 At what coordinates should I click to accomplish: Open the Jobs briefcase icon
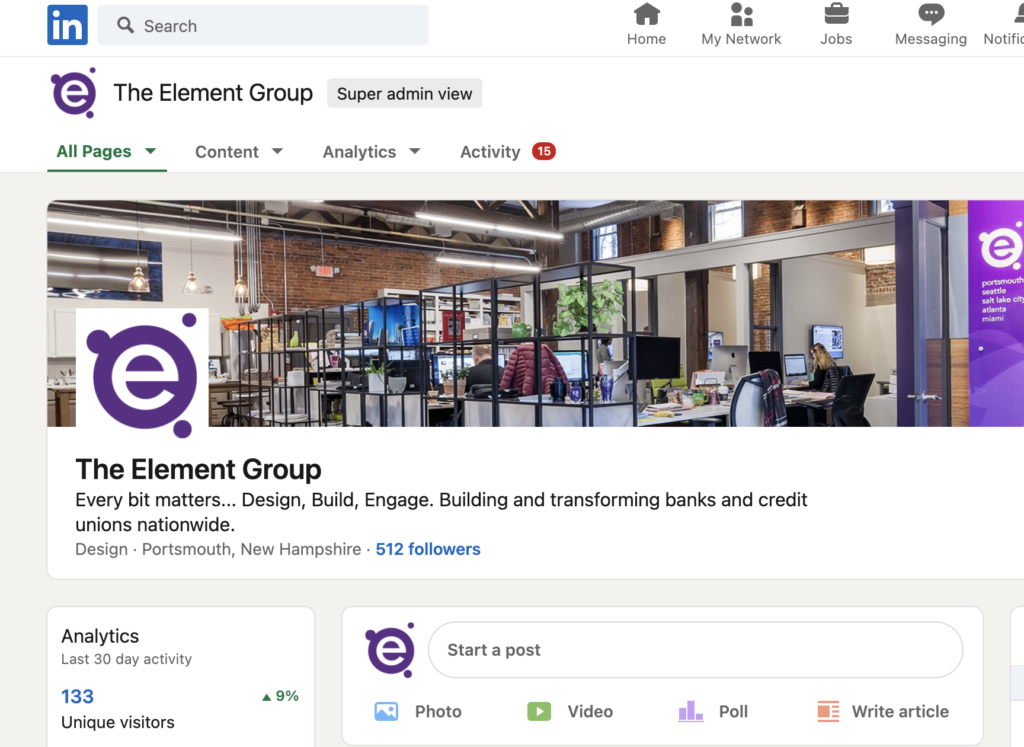pos(836,14)
